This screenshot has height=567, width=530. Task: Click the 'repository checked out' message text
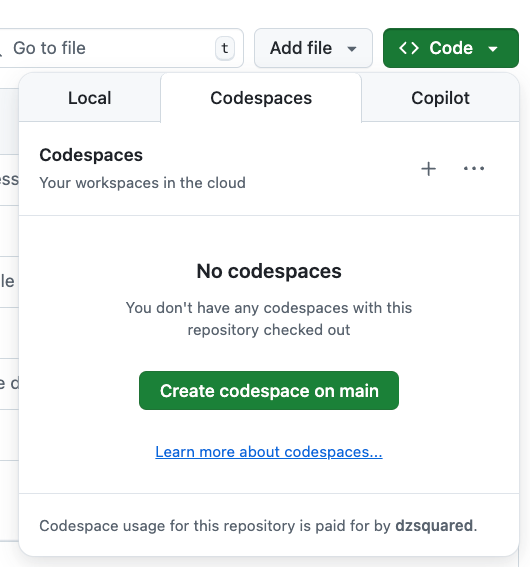click(269, 330)
